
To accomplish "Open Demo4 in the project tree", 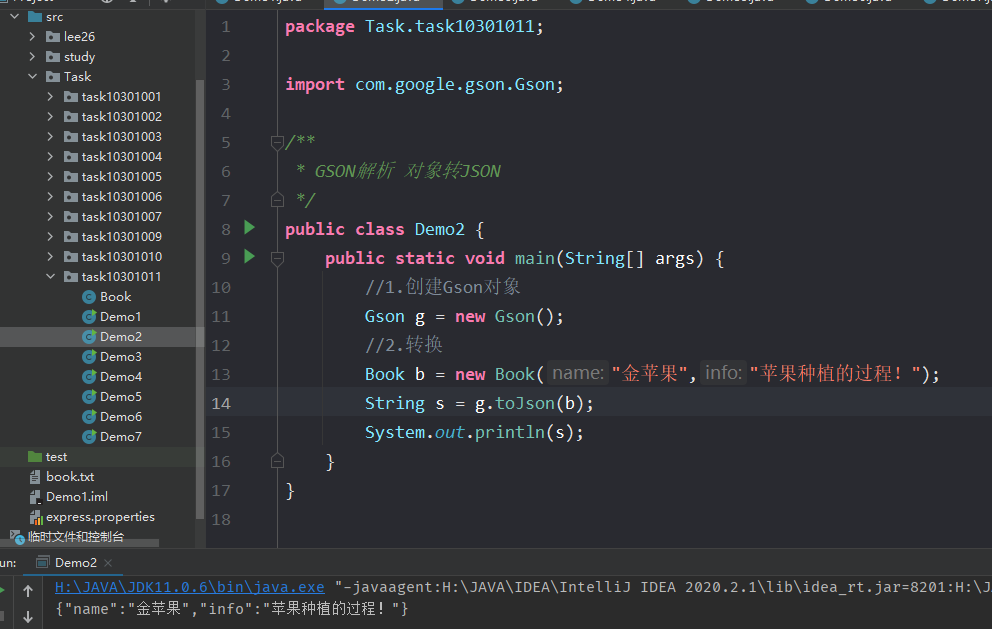I will coord(120,377).
